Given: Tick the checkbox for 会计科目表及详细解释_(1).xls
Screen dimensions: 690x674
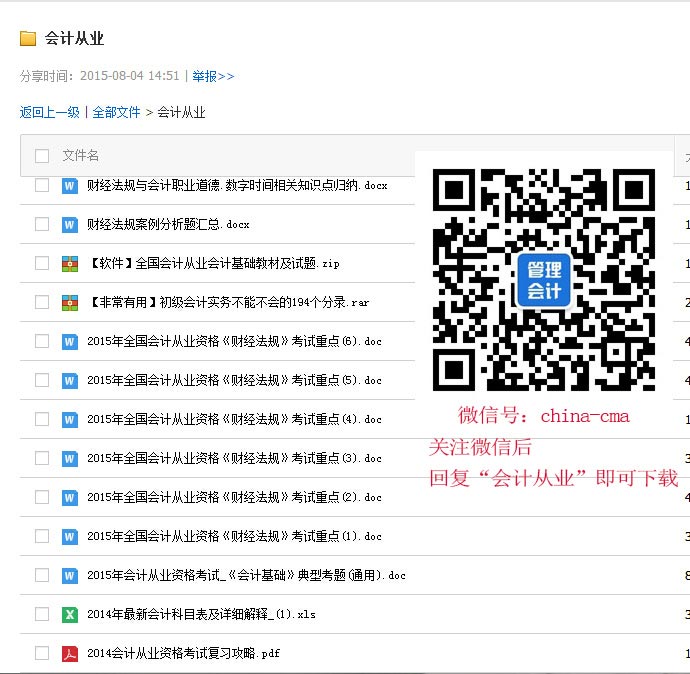Looking at the screenshot, I should pos(42,614).
